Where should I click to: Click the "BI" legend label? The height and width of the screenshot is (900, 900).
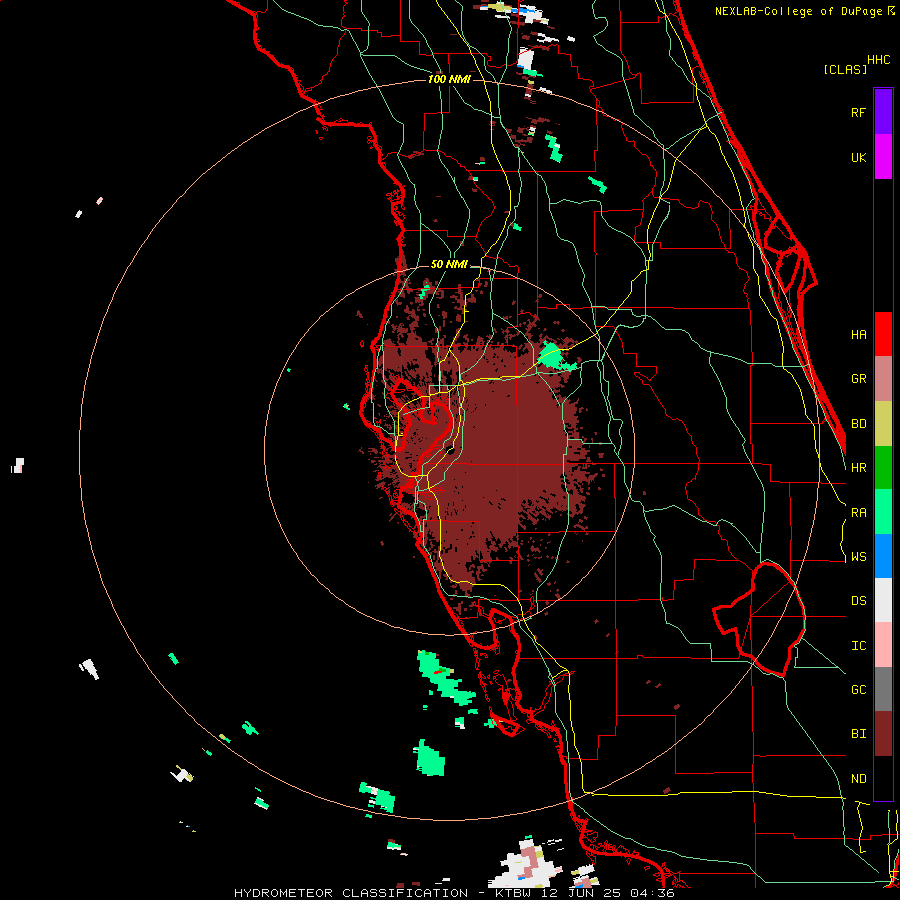(x=858, y=734)
